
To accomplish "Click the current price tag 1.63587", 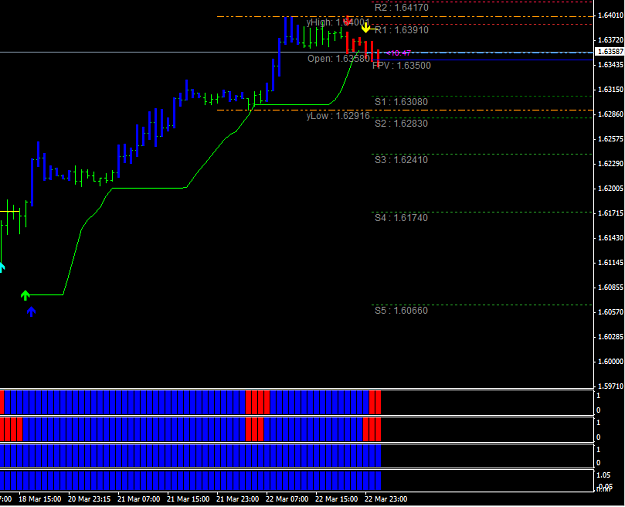I will tap(610, 52).
